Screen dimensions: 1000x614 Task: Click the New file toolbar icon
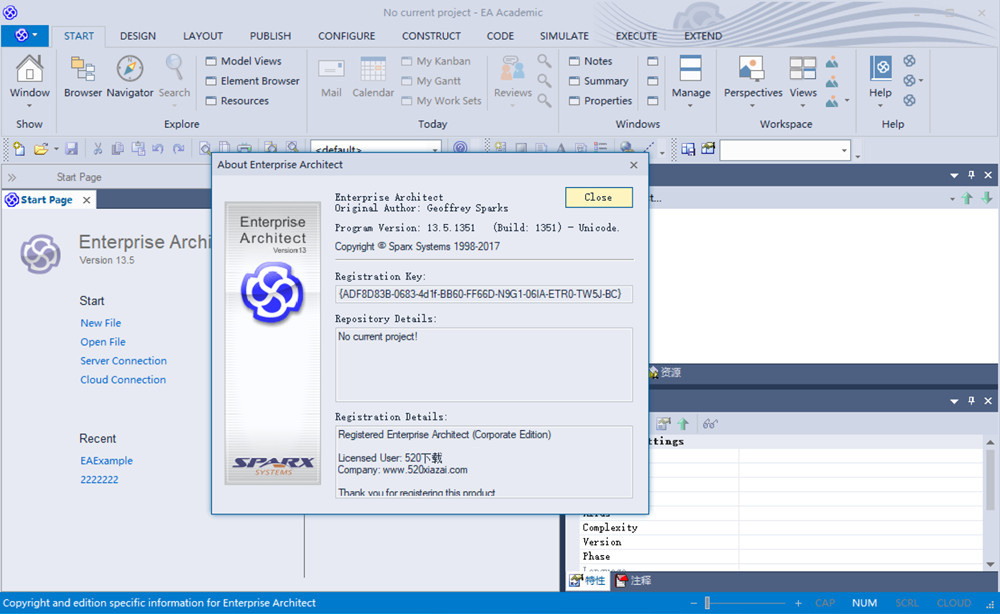19,149
